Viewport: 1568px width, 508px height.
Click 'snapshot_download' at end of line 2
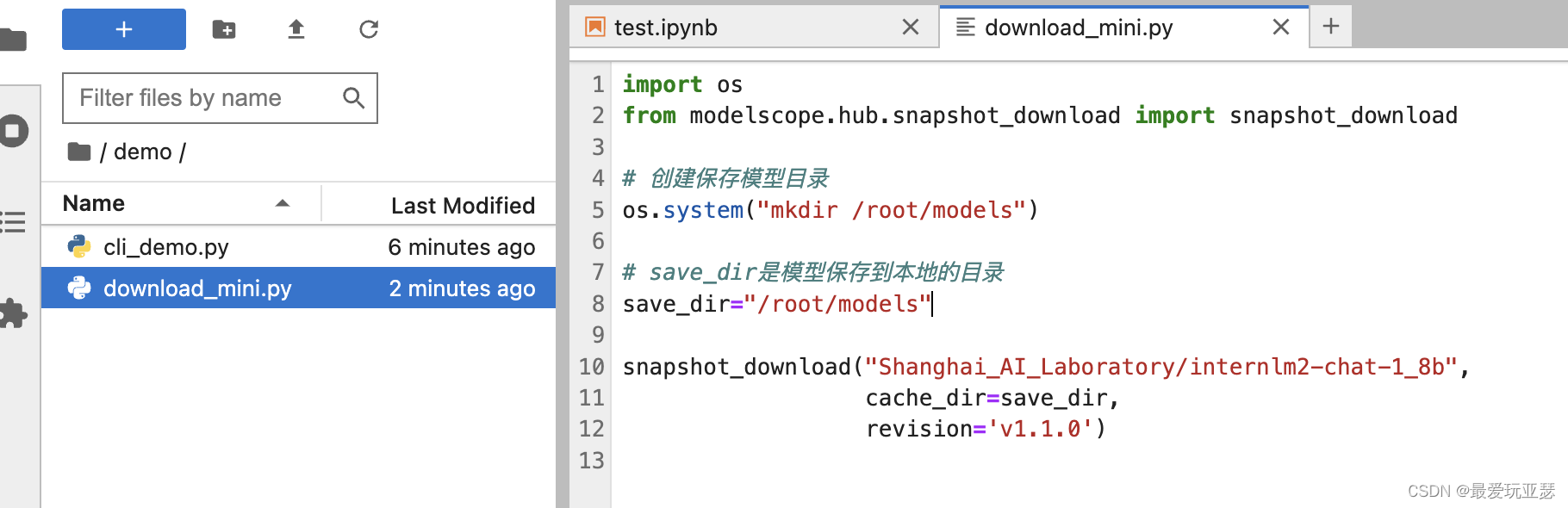pos(1343,115)
